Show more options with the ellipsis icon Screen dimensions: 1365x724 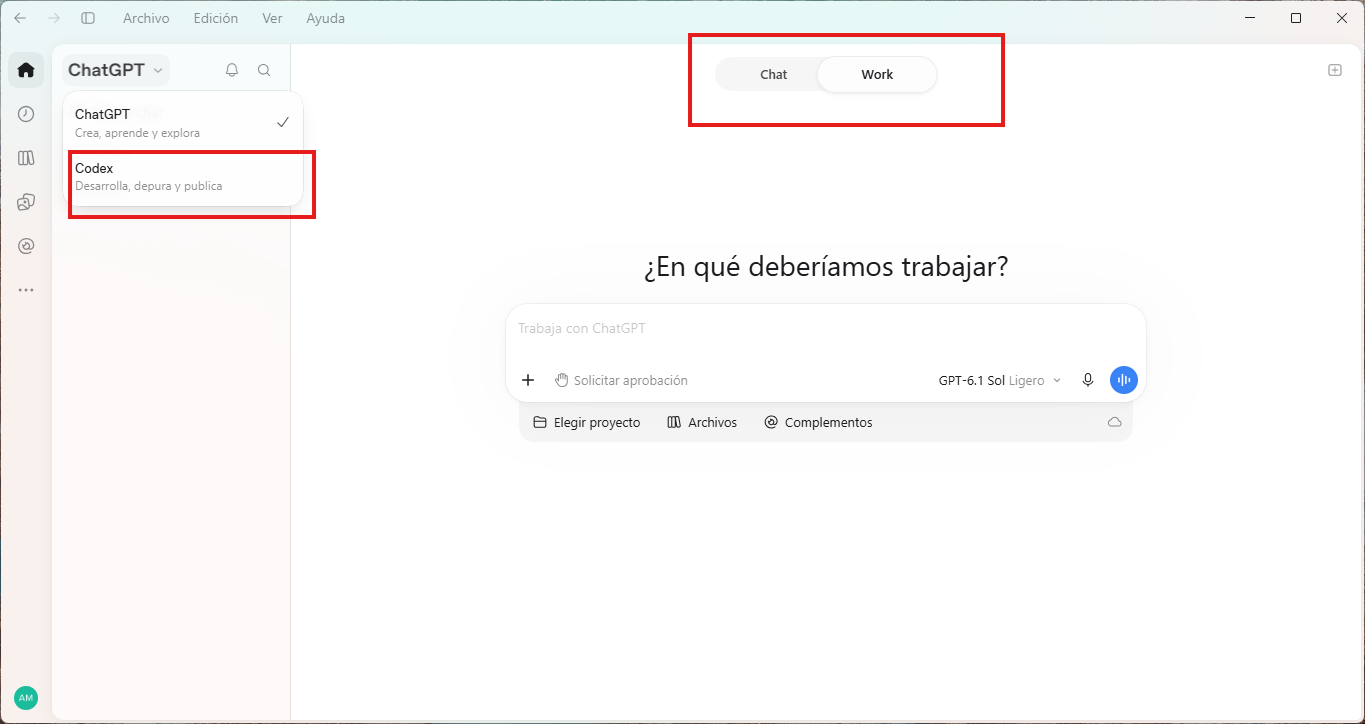(26, 290)
